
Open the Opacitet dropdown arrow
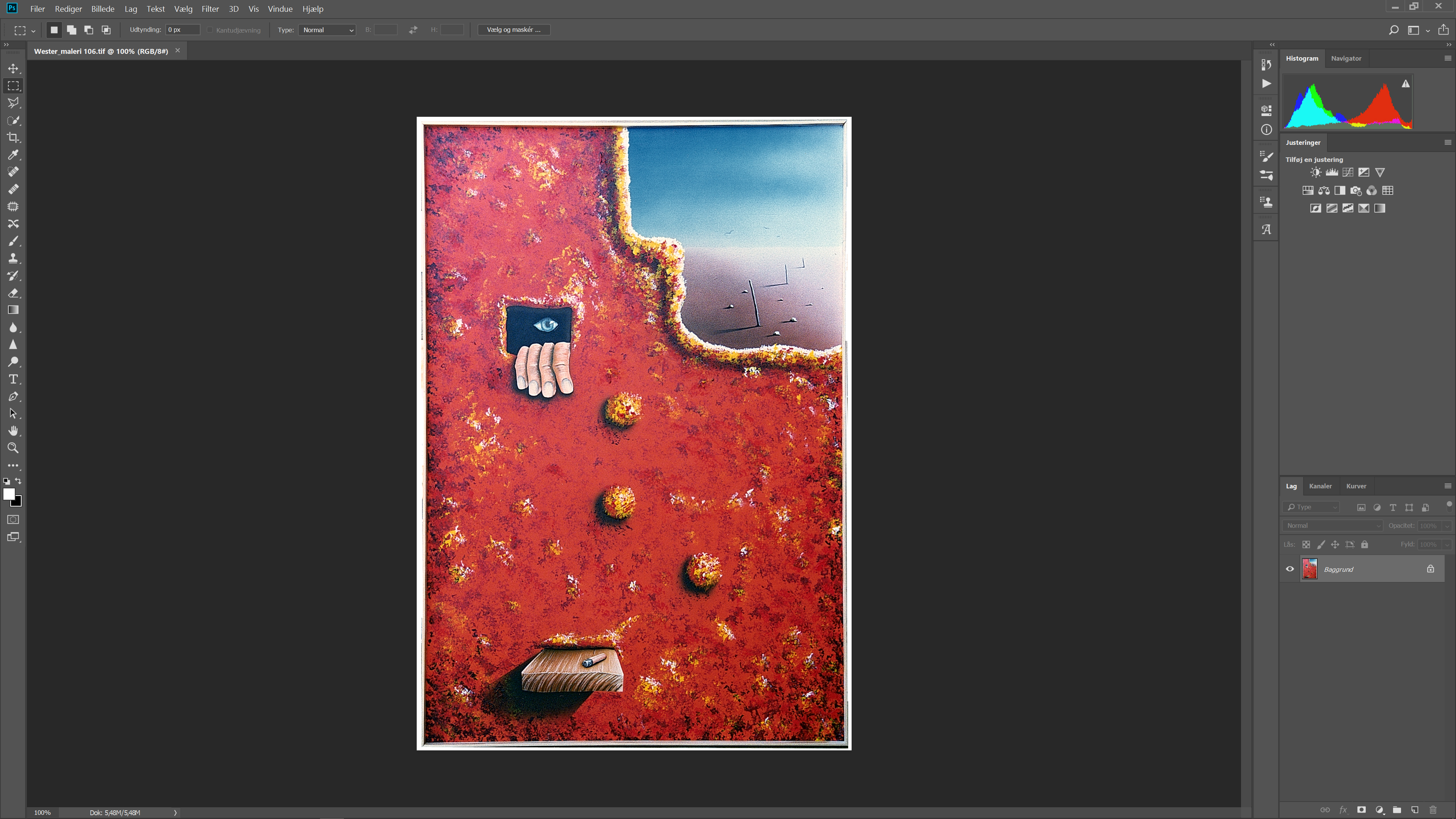click(x=1447, y=526)
